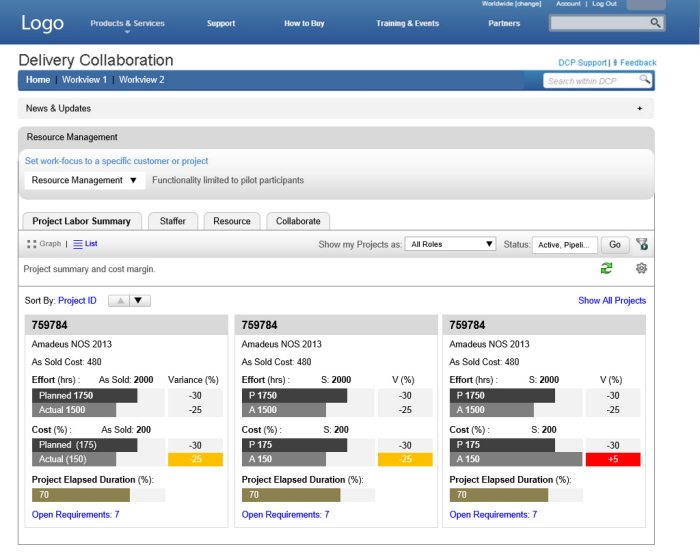Screen dimensions: 700x560
Task: Open Requirements: 7 in second project card
Action: click(285, 514)
